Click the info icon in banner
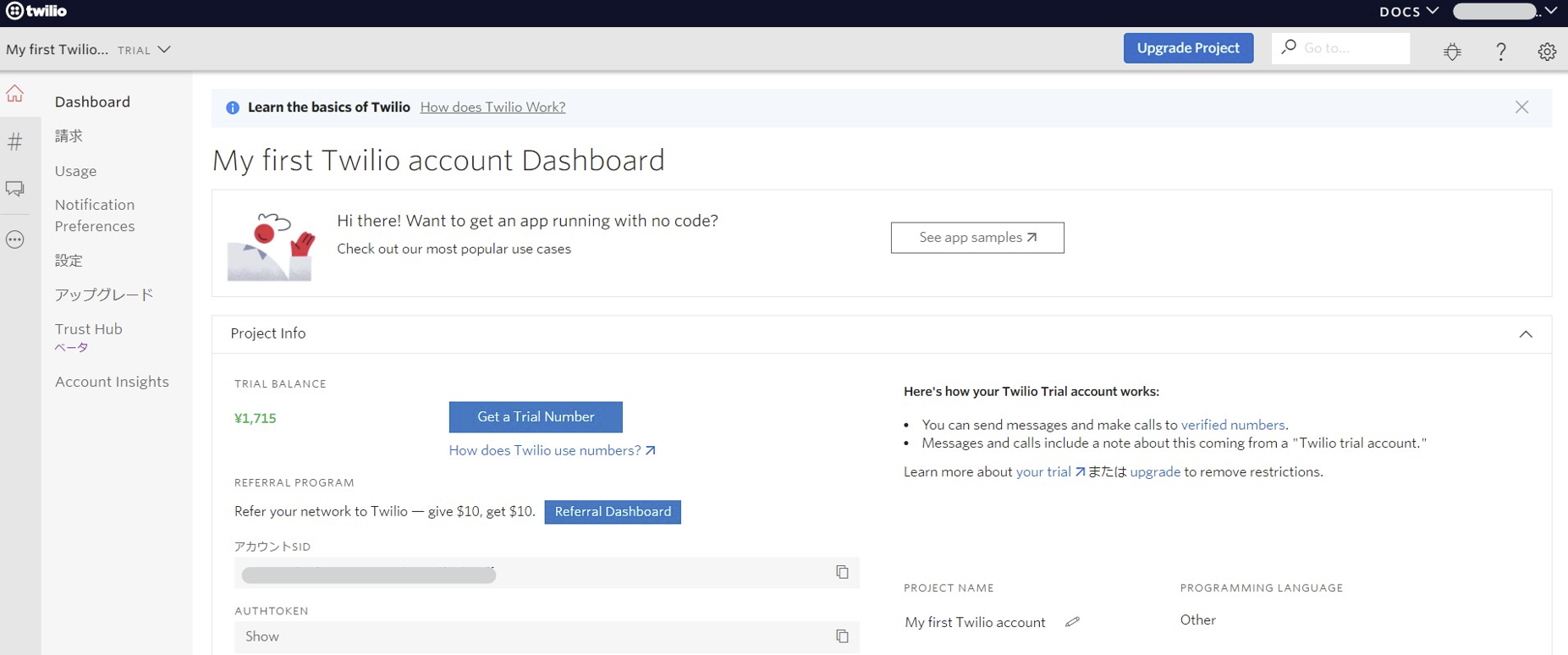The width and height of the screenshot is (1568, 655). pos(233,107)
